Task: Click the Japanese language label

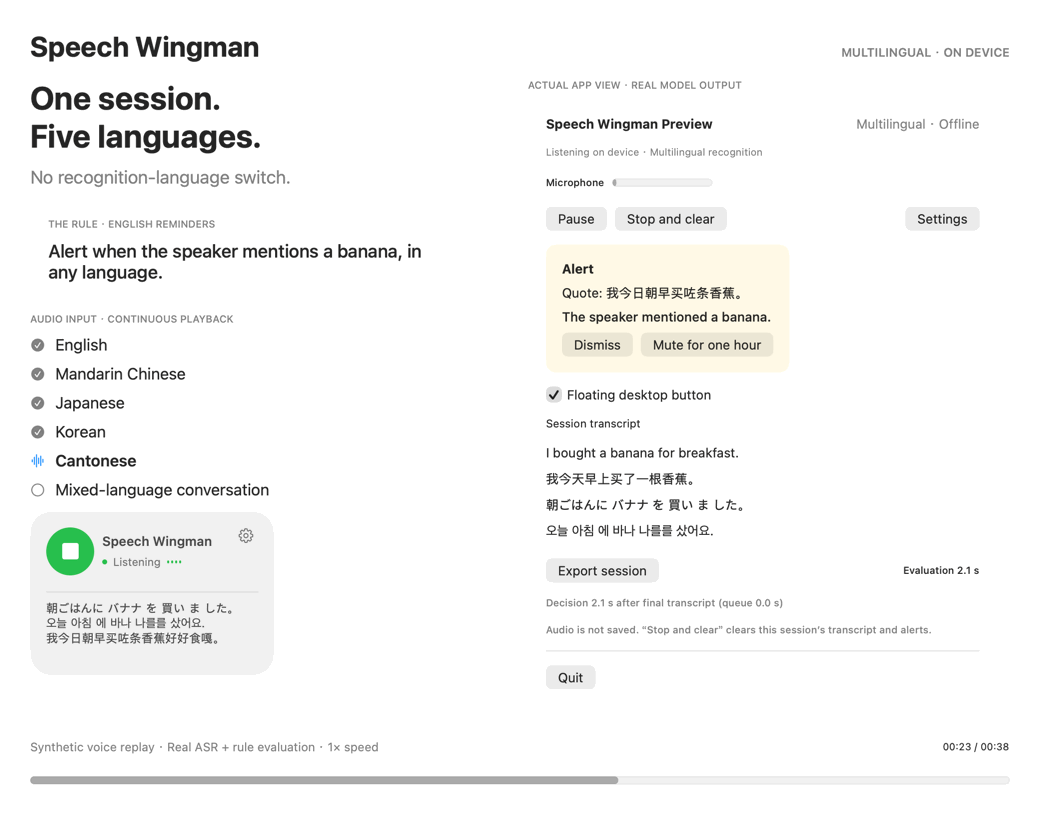Action: coord(90,403)
